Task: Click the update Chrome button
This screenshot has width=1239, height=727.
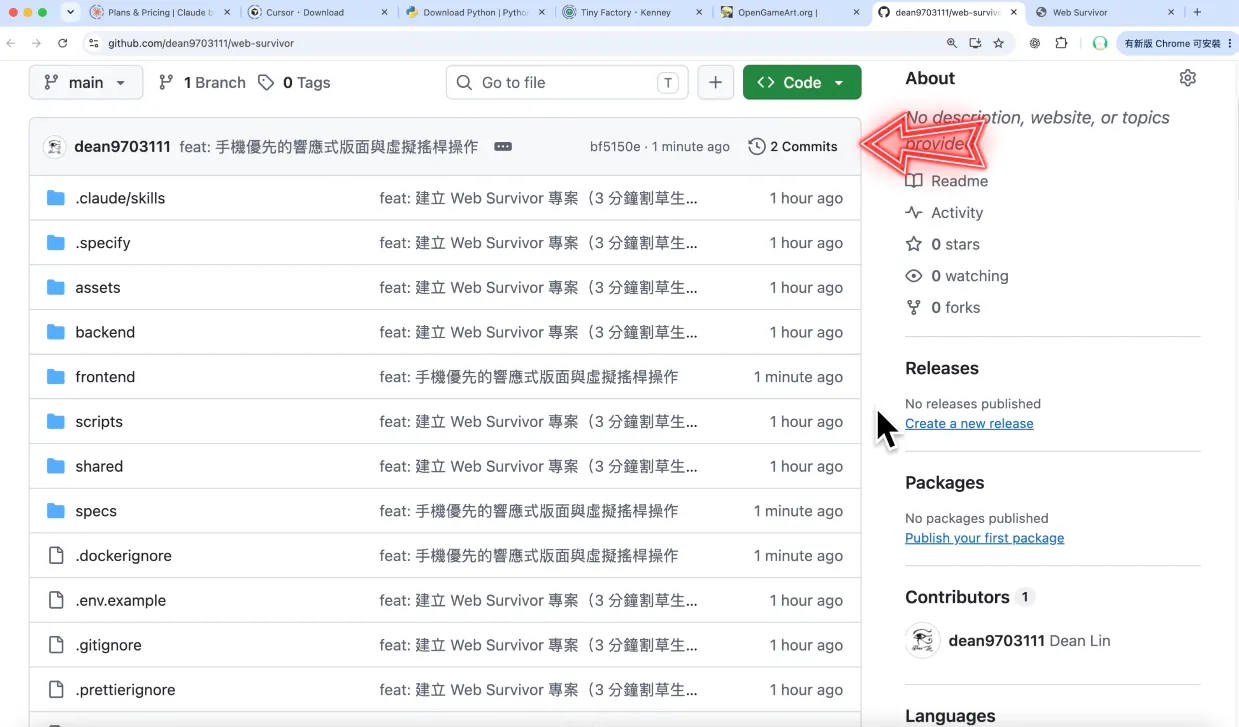Action: pos(1177,44)
